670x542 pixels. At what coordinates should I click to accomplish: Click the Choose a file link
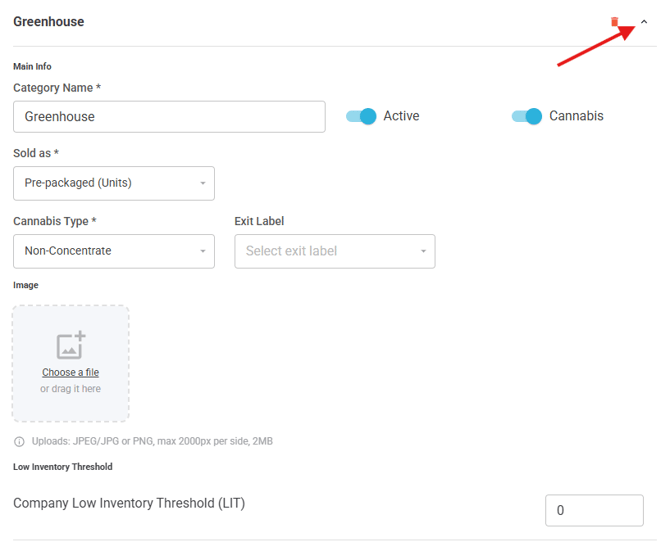(x=70, y=372)
